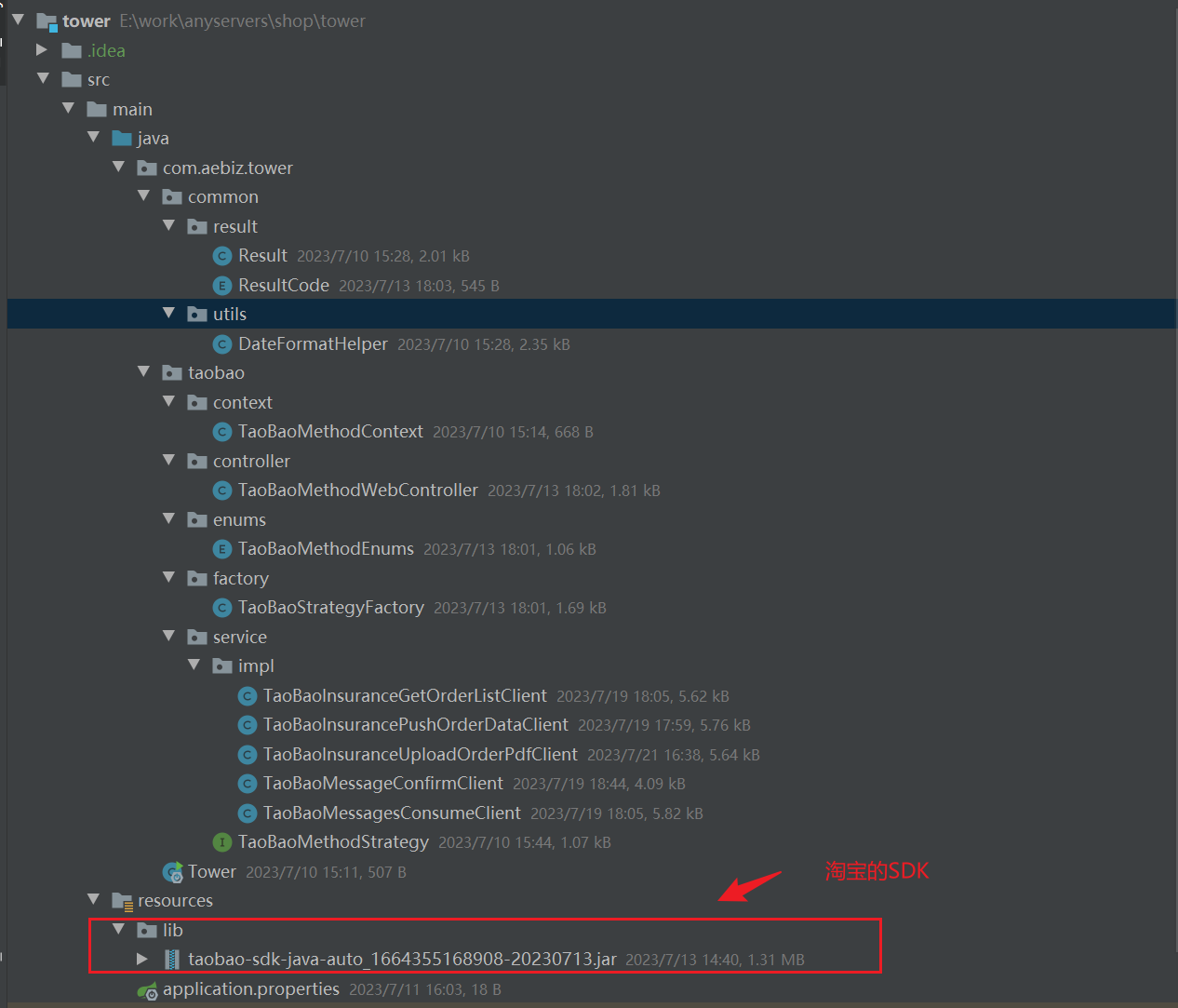1178x1008 pixels.
Task: Expand the .idea folder
Action: pyautogui.click(x=42, y=50)
